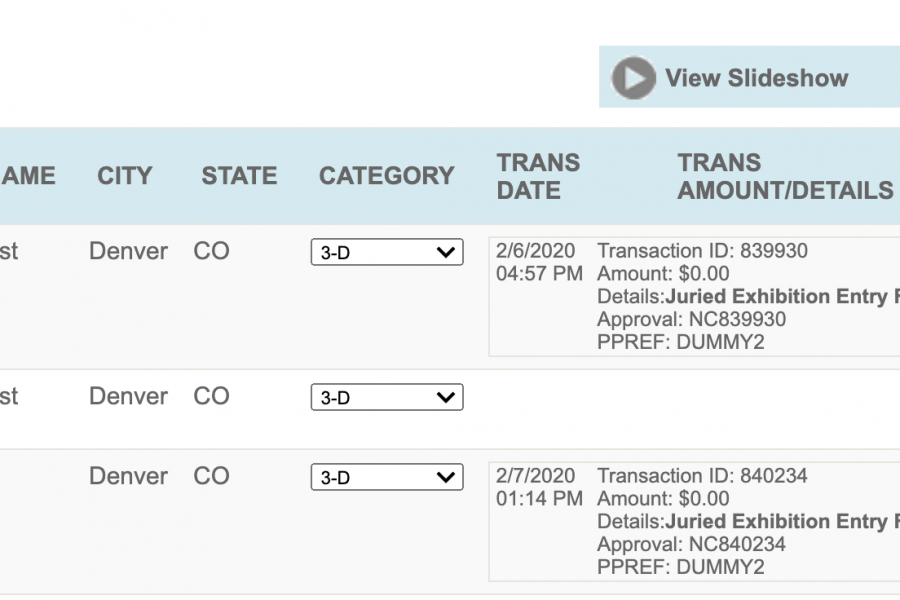900x600 pixels.
Task: Sort by the TRANS DATE column header
Action: (x=538, y=176)
